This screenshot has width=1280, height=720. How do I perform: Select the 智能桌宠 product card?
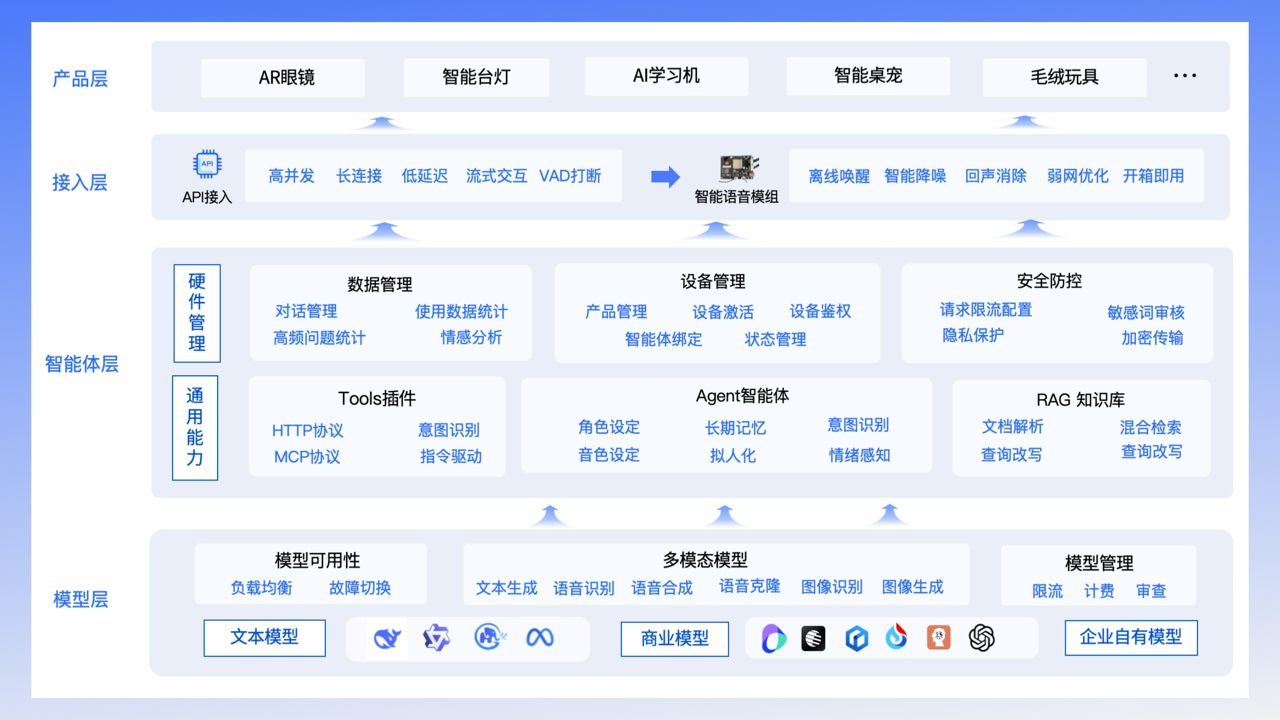point(869,76)
